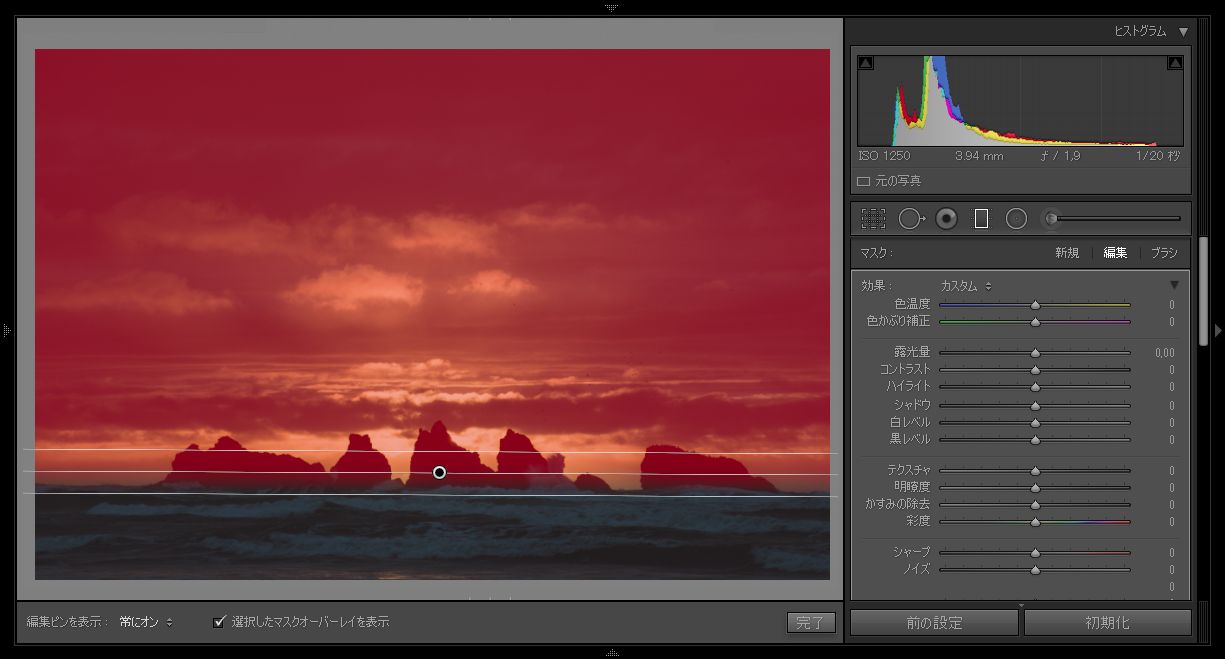Click the 明瞭度 slider handle
Screen dimensions: 1225x659
click(x=1035, y=488)
